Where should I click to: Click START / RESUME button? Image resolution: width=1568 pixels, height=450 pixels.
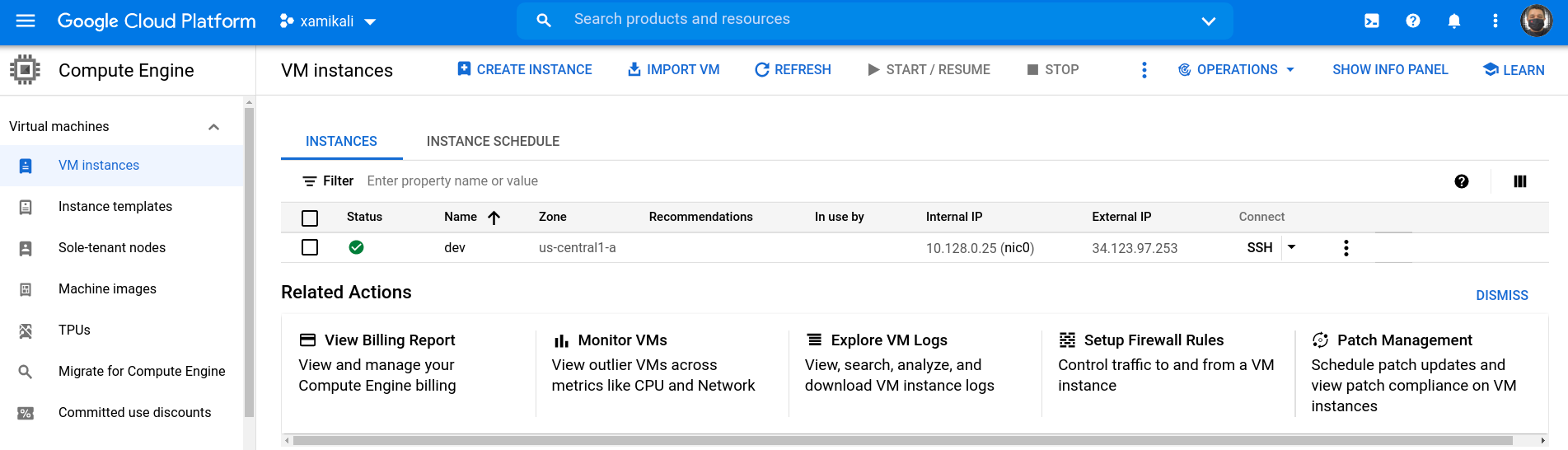click(929, 70)
